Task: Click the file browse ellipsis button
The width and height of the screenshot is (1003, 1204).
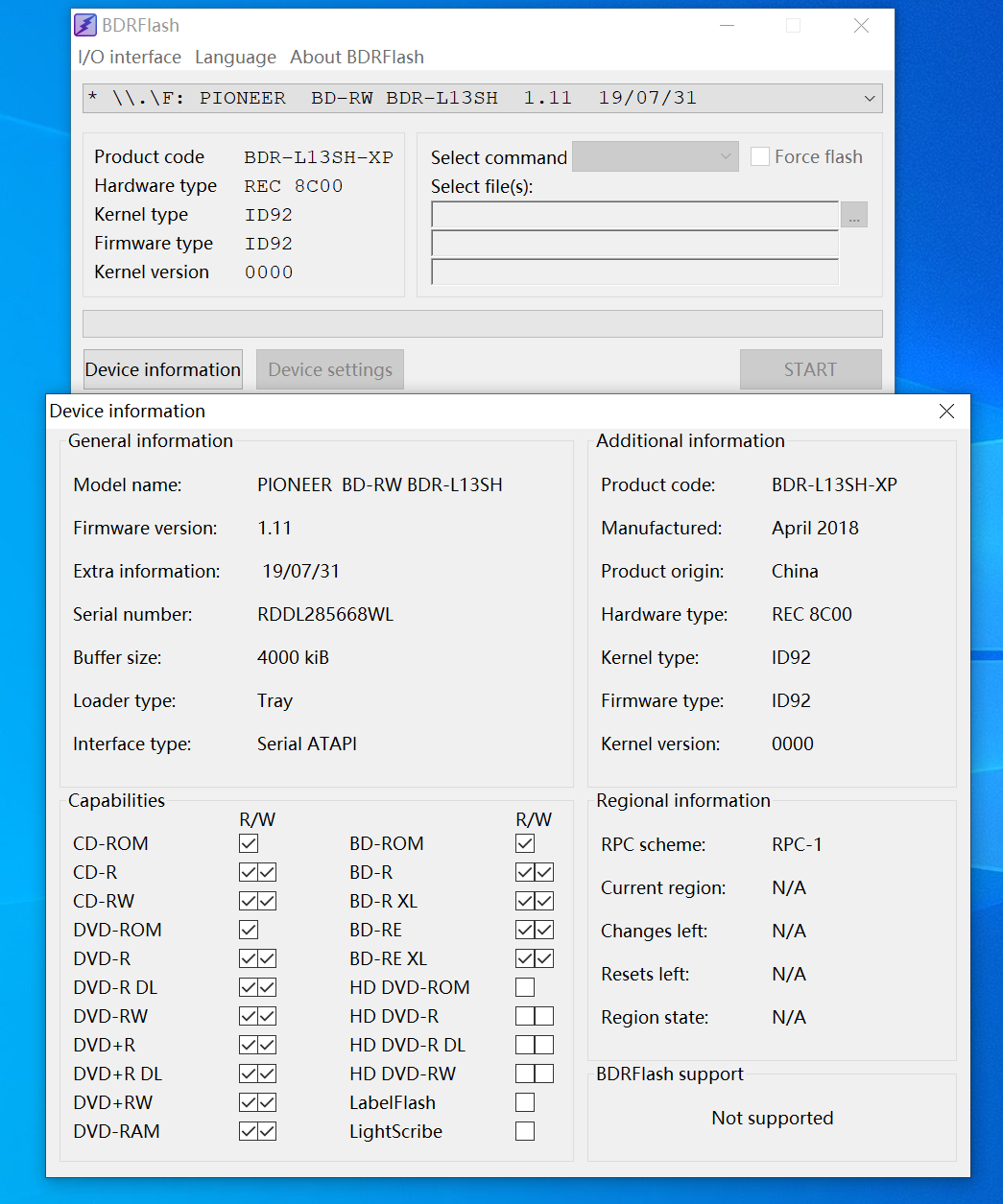Action: click(854, 215)
